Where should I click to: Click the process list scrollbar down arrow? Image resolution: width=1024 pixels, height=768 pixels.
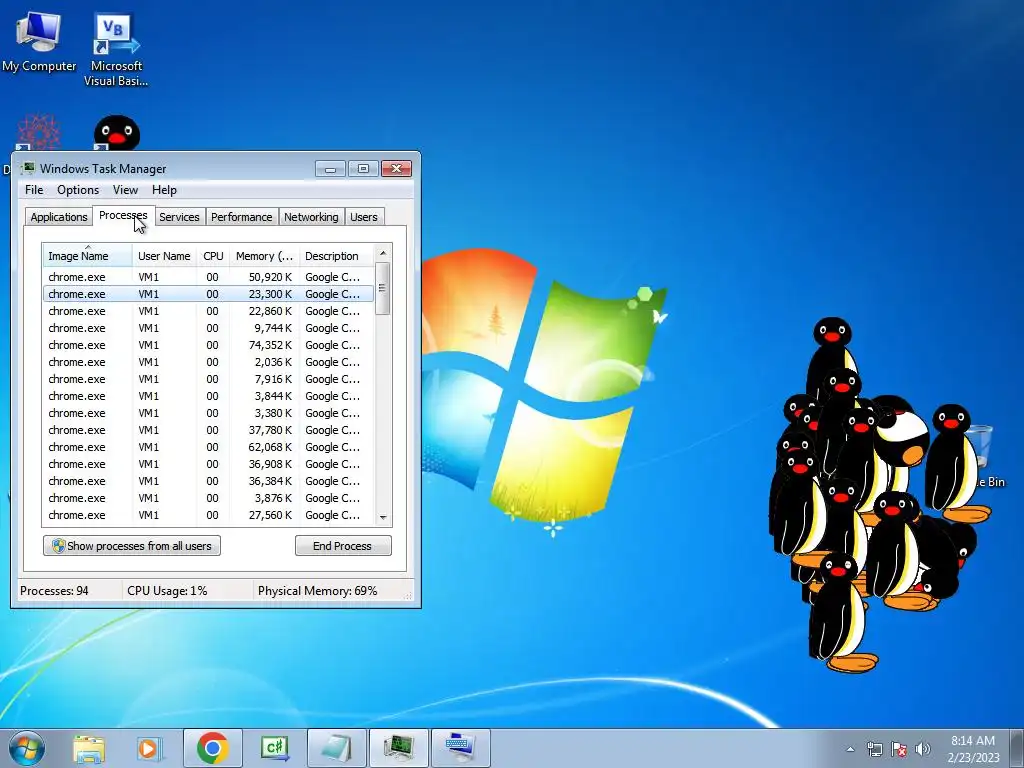[383, 517]
